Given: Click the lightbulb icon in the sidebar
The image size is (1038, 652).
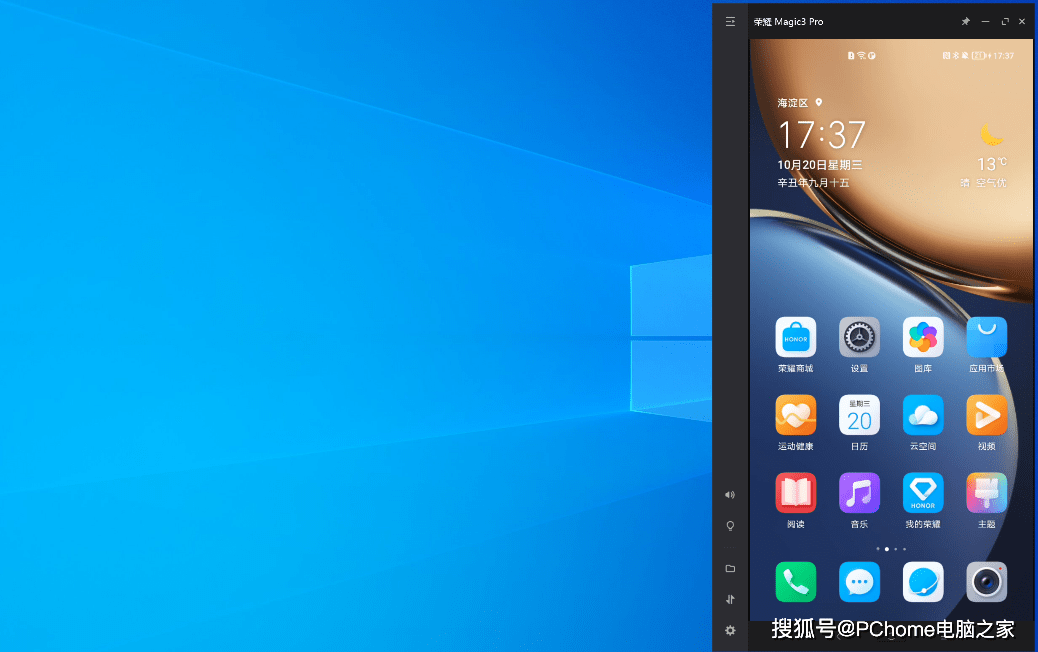Looking at the screenshot, I should pos(730,526).
